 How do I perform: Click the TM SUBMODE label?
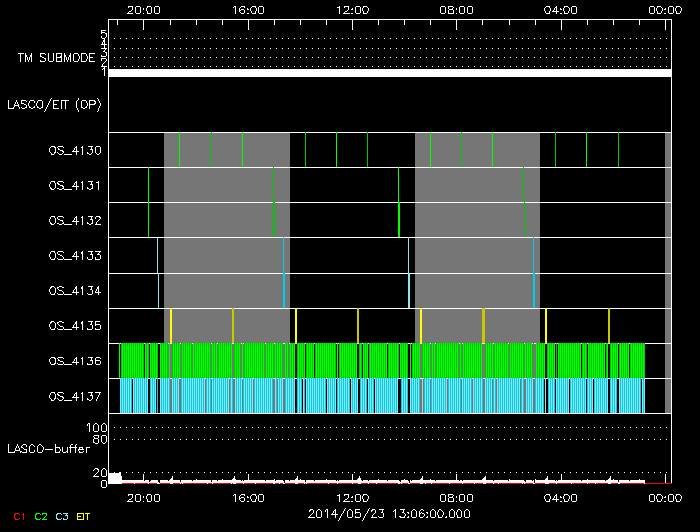(55, 58)
